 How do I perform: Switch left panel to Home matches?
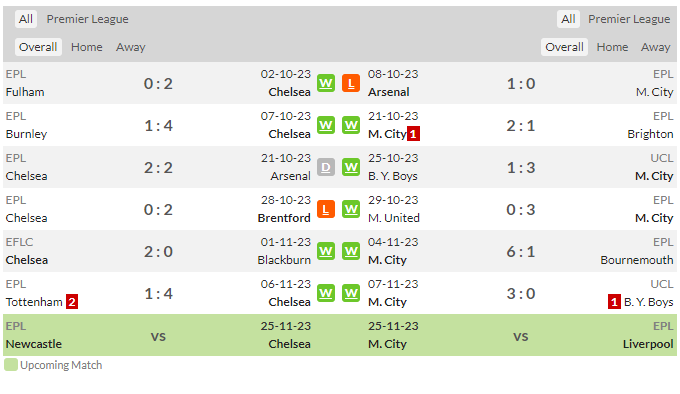click(x=87, y=47)
